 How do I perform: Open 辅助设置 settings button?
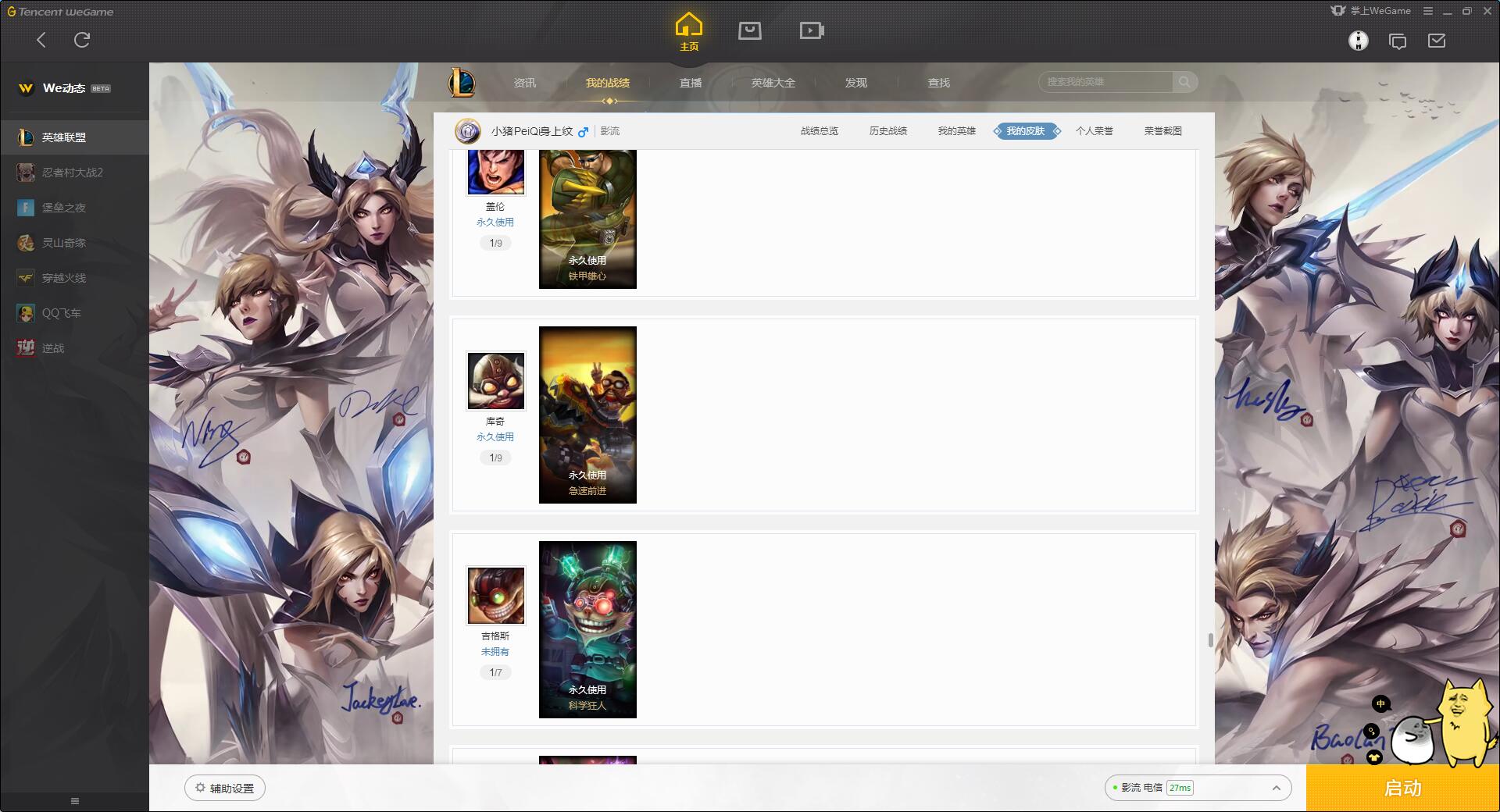tap(225, 789)
